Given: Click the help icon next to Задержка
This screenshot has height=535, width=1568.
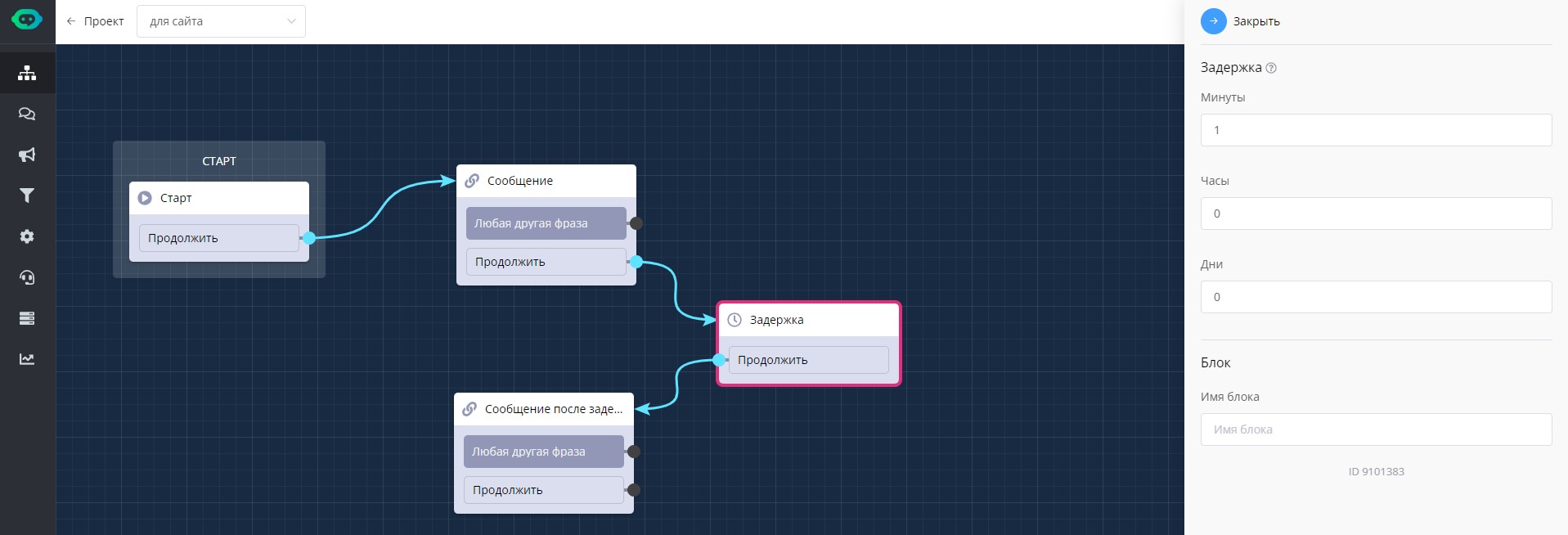Looking at the screenshot, I should (1271, 69).
